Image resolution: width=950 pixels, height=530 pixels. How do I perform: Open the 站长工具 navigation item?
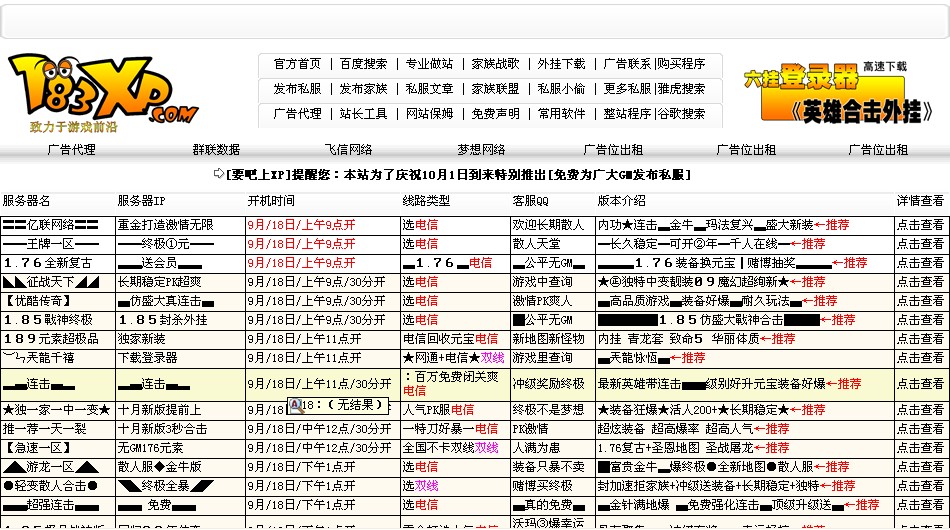pyautogui.click(x=362, y=114)
